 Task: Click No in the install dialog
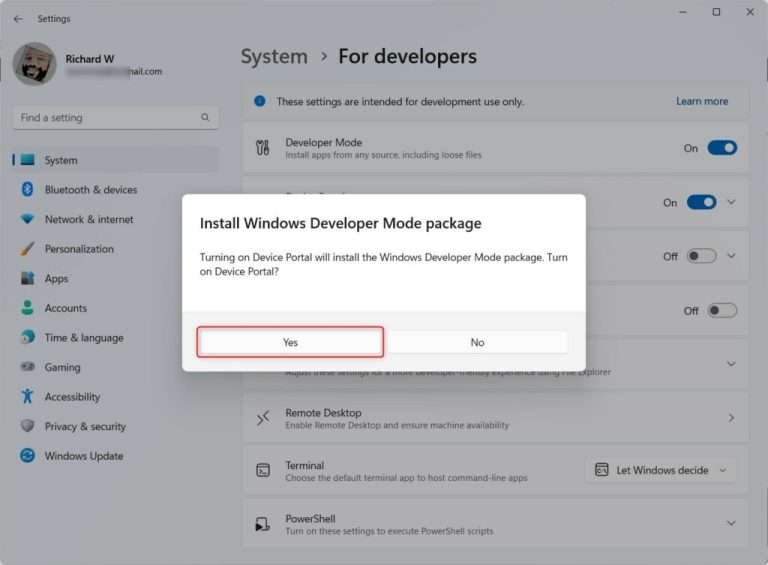(x=478, y=342)
